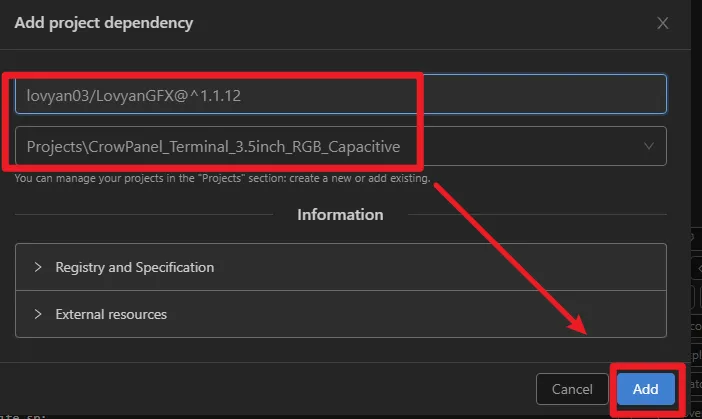The image size is (702, 419).
Task: Click the chevron beside Registry and Specification
Action: 38,267
